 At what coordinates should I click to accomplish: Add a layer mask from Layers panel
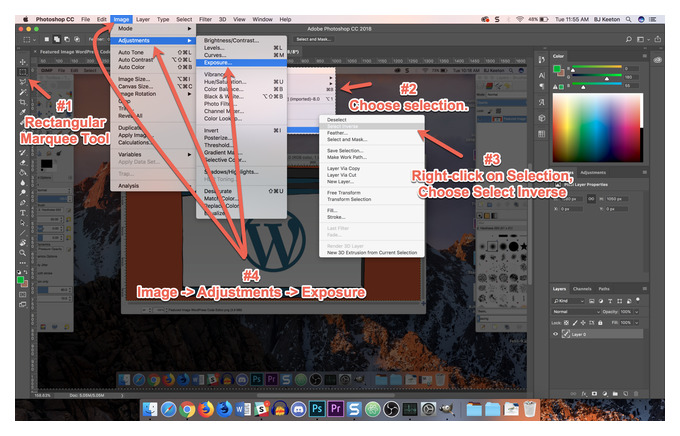pos(594,393)
